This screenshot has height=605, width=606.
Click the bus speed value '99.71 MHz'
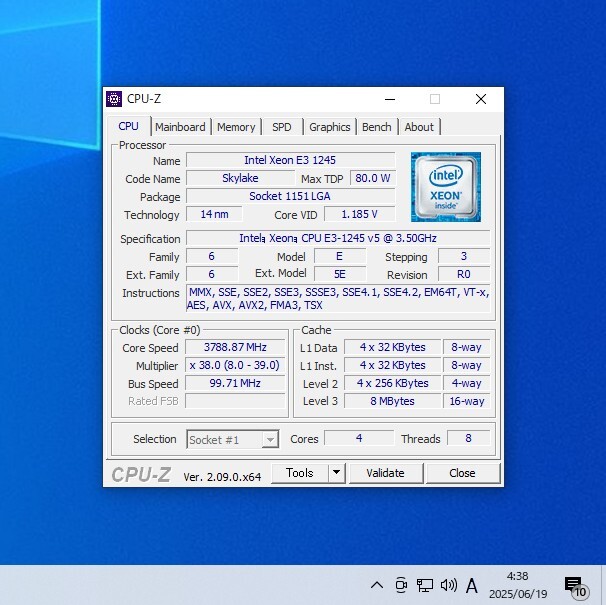click(235, 383)
